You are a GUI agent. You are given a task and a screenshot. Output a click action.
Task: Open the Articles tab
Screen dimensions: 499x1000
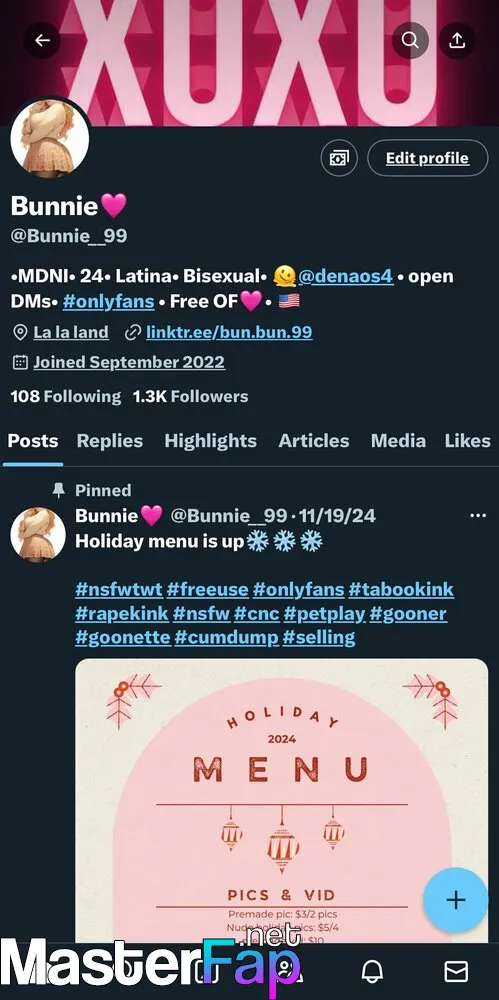point(313,441)
